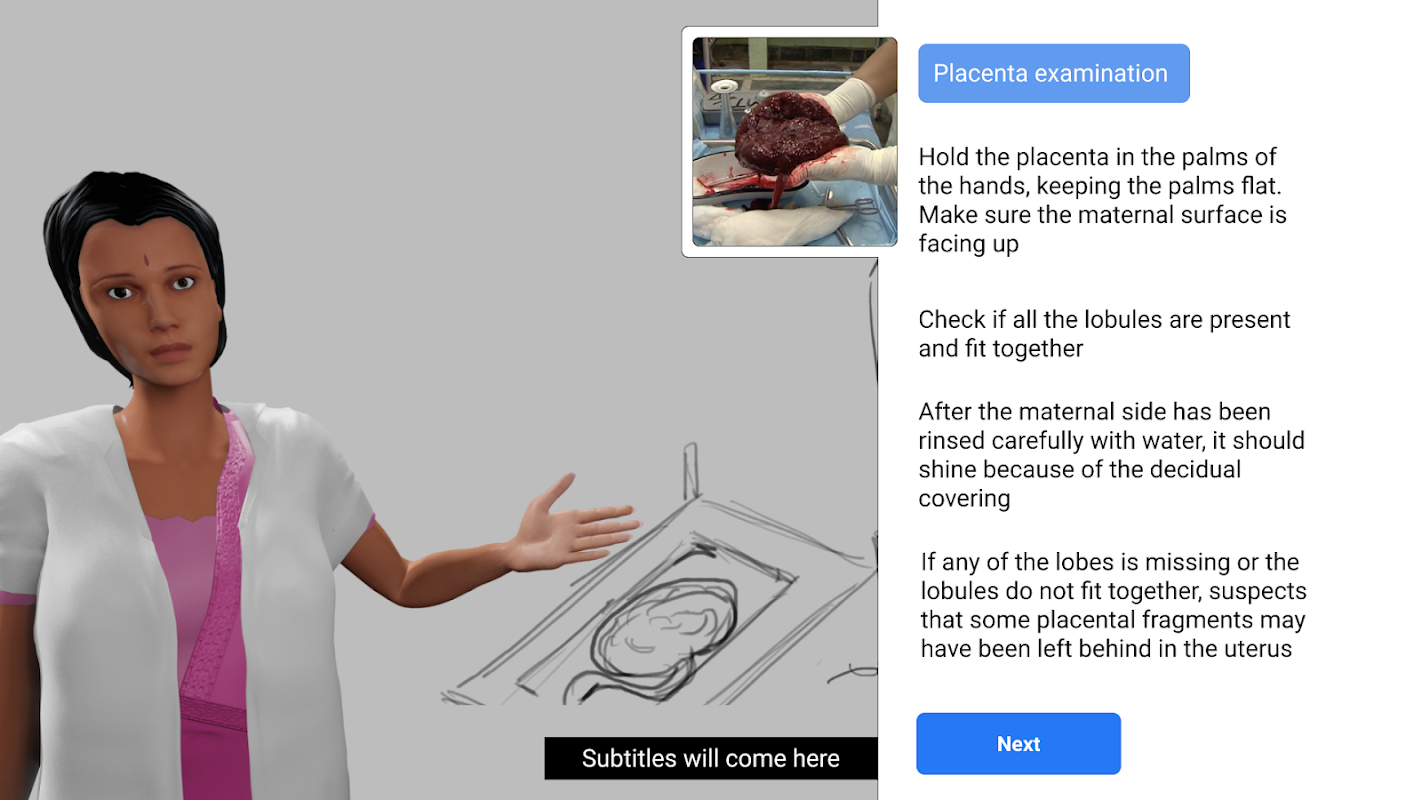Click the sketched tray's upright post
The image size is (1422, 800).
(690, 472)
